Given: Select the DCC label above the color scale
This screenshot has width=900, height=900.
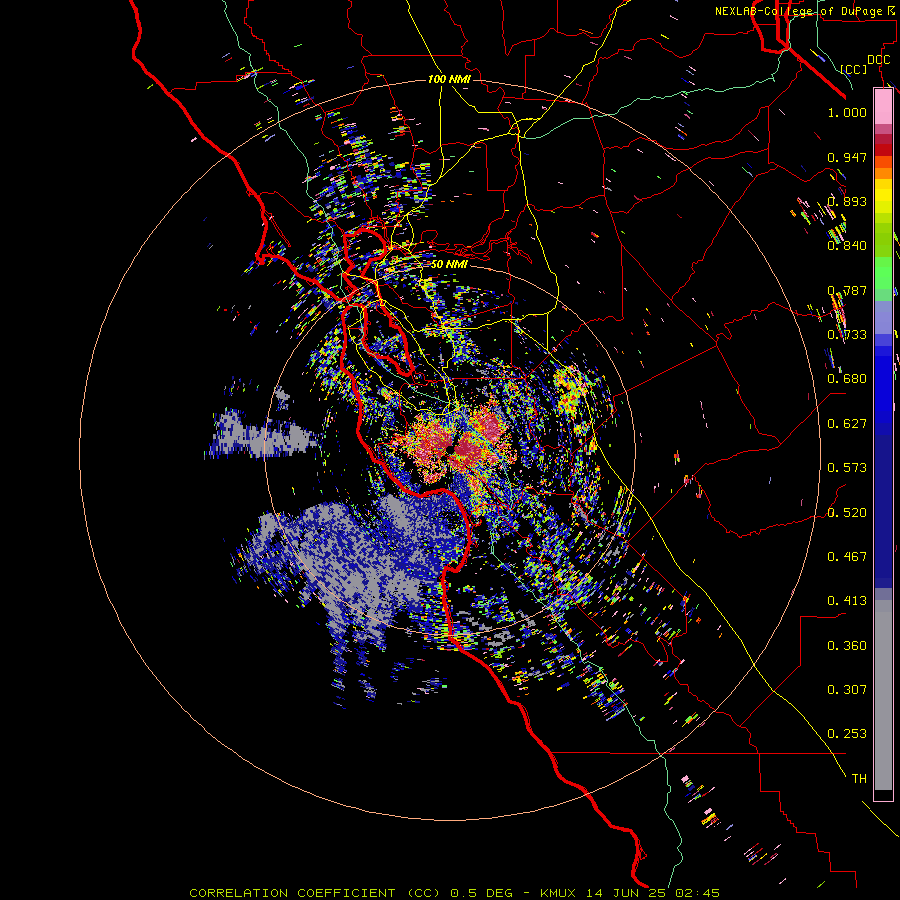Looking at the screenshot, I should [x=878, y=59].
